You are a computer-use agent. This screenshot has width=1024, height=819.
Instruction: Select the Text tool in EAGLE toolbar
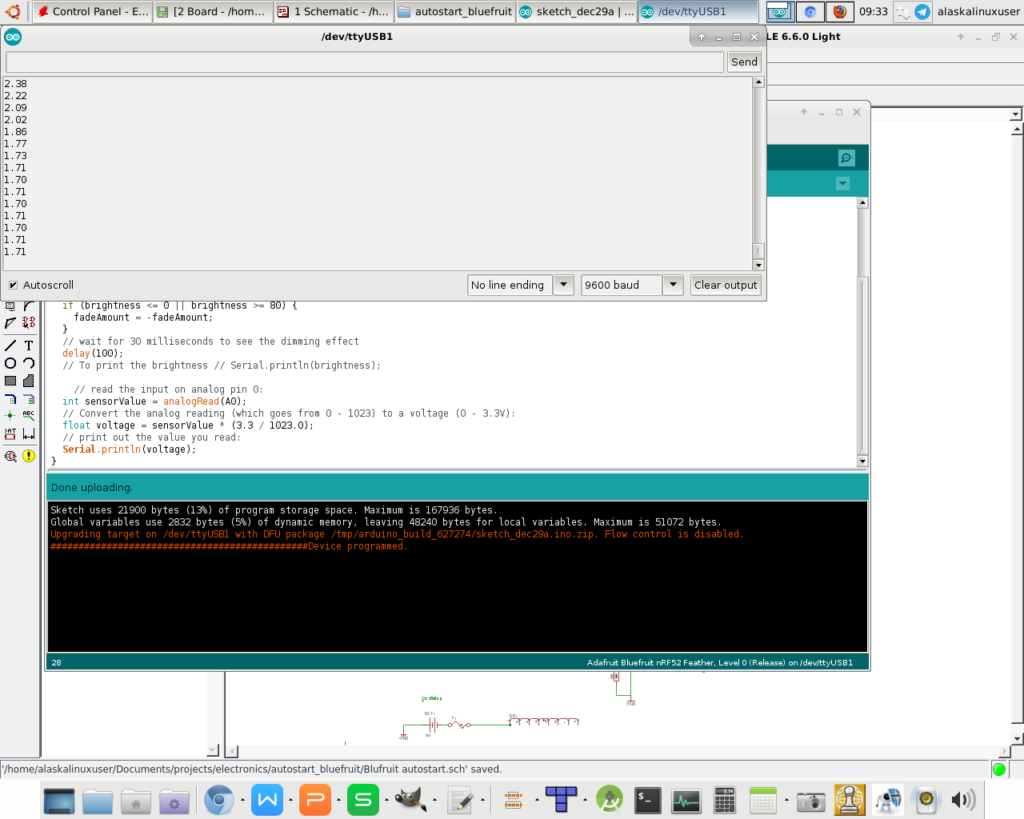[29, 345]
